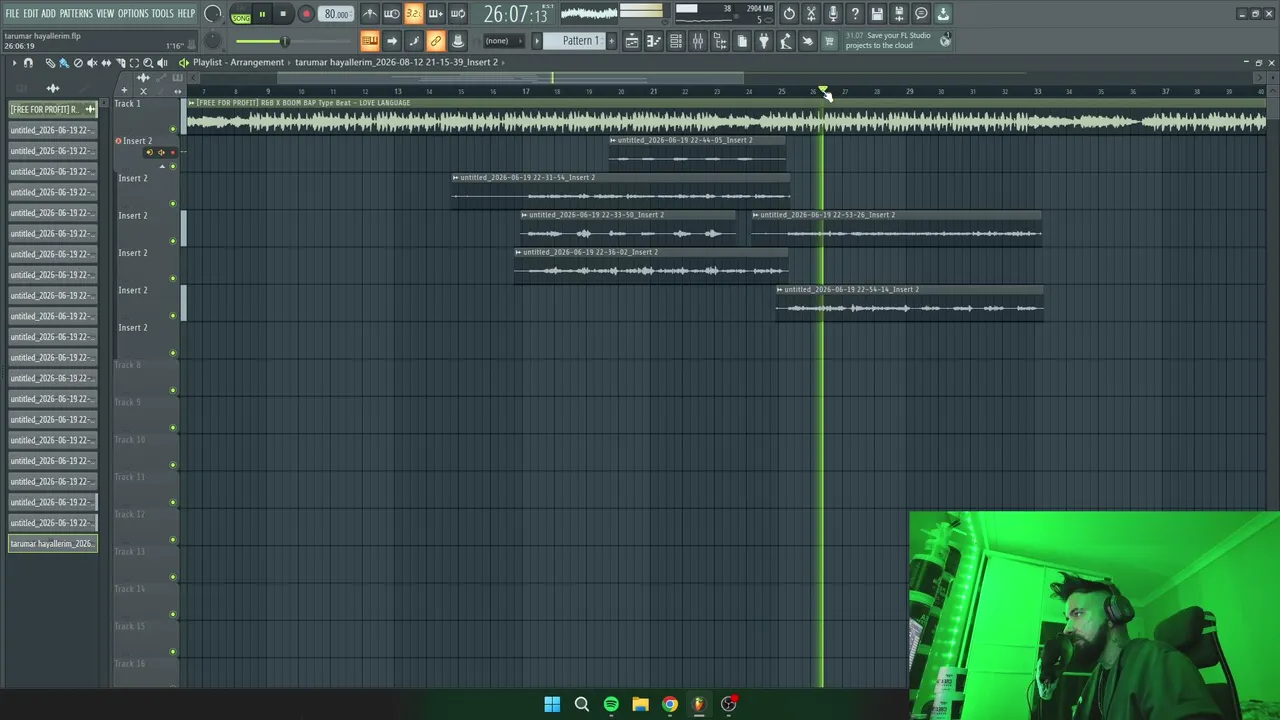
Task: Toggle the multilink to controllers icon
Action: tap(436, 41)
